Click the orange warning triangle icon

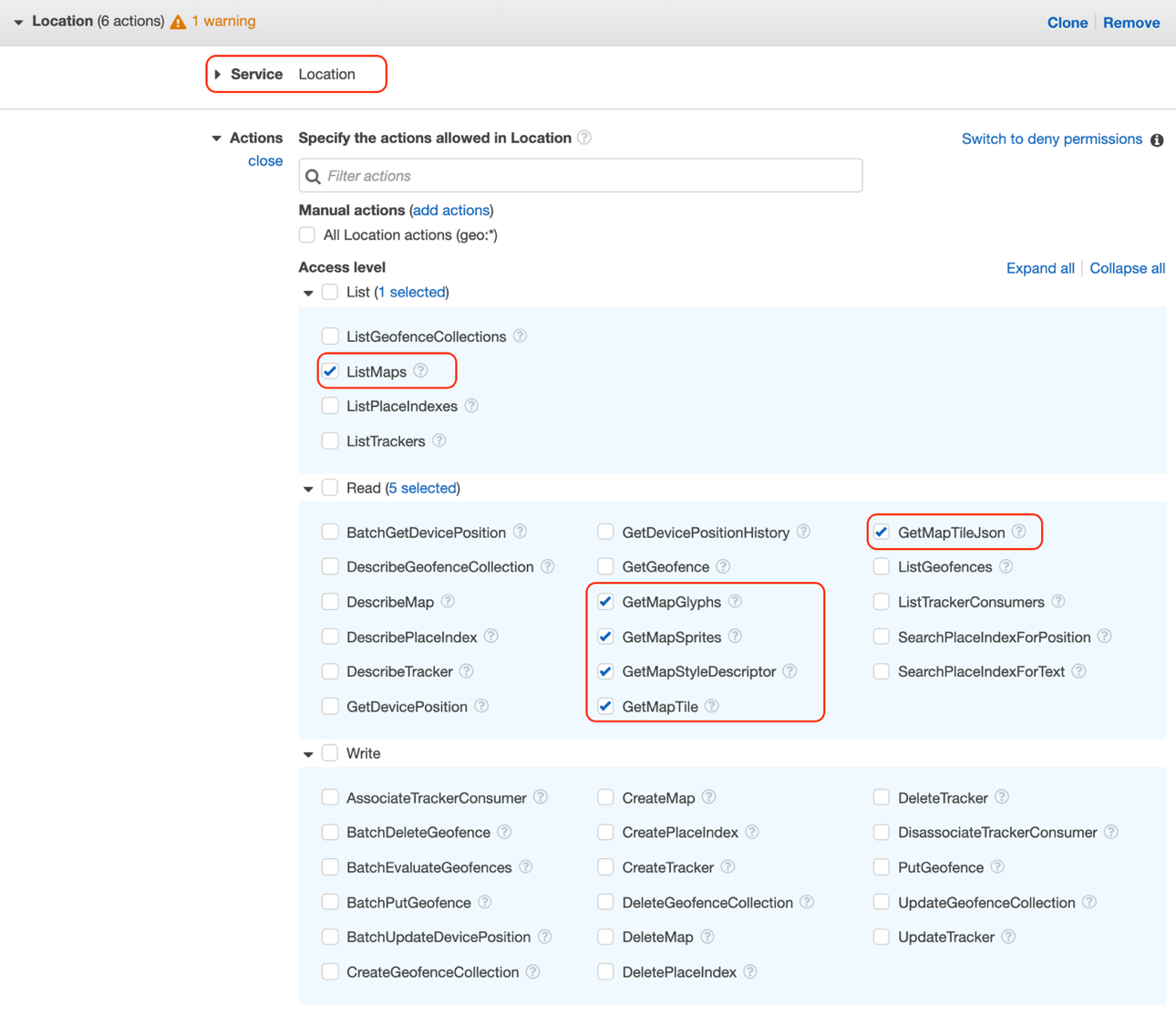[179, 21]
